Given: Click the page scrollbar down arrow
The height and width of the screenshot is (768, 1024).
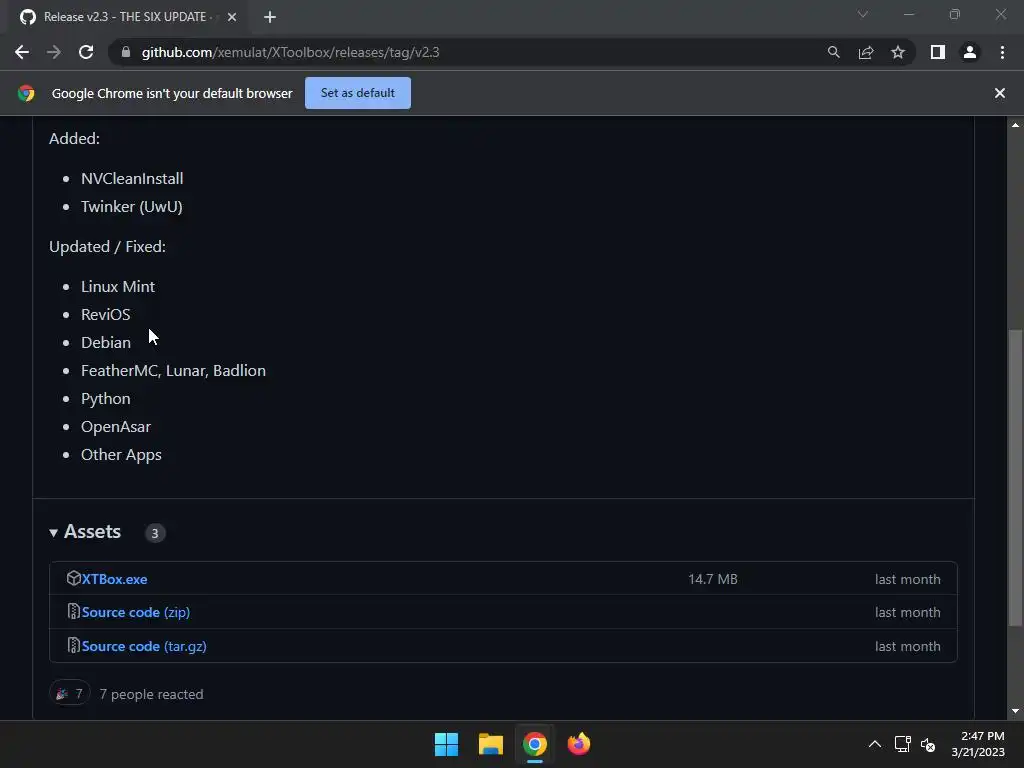Looking at the screenshot, I should click(x=1015, y=711).
